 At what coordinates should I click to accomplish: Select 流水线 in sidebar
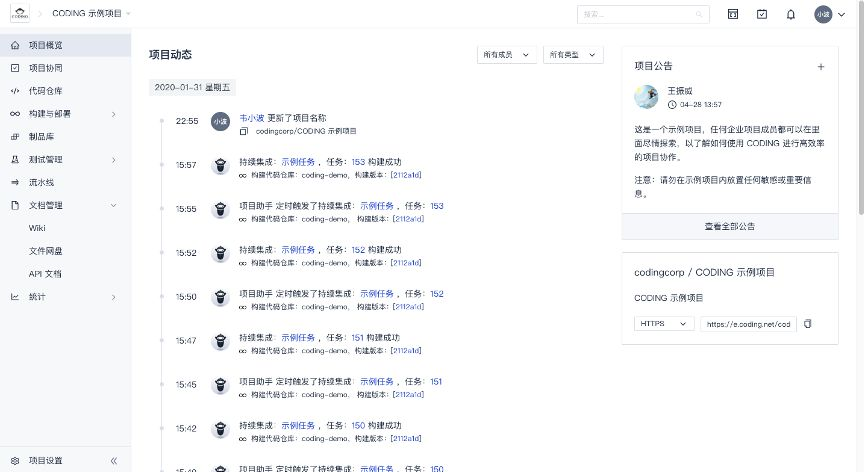pyautogui.click(x=41, y=182)
